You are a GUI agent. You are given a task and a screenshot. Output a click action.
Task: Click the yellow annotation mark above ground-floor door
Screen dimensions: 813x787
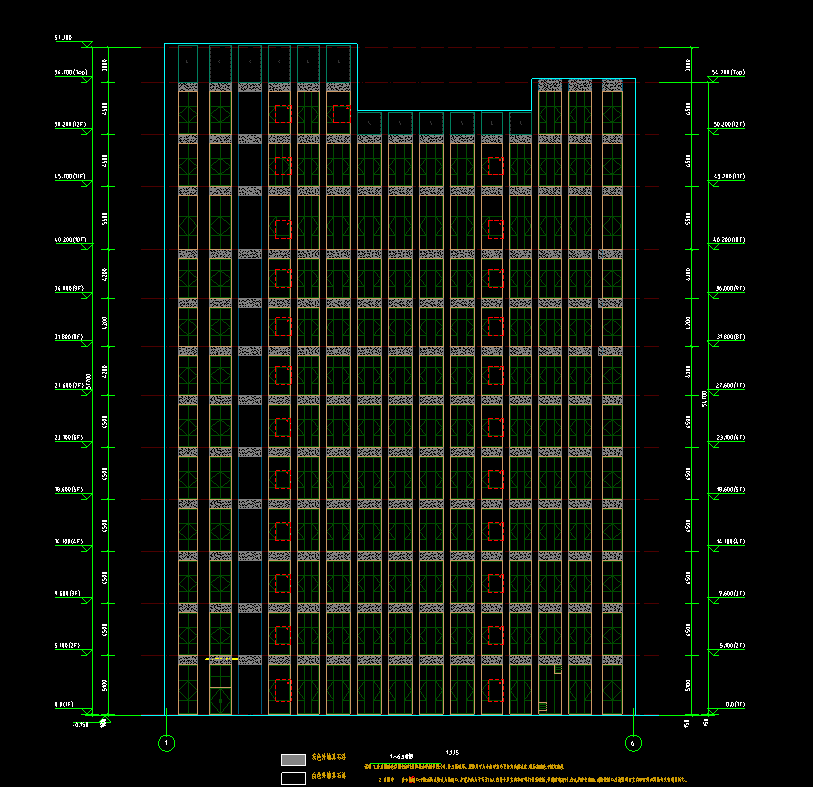pos(219,658)
